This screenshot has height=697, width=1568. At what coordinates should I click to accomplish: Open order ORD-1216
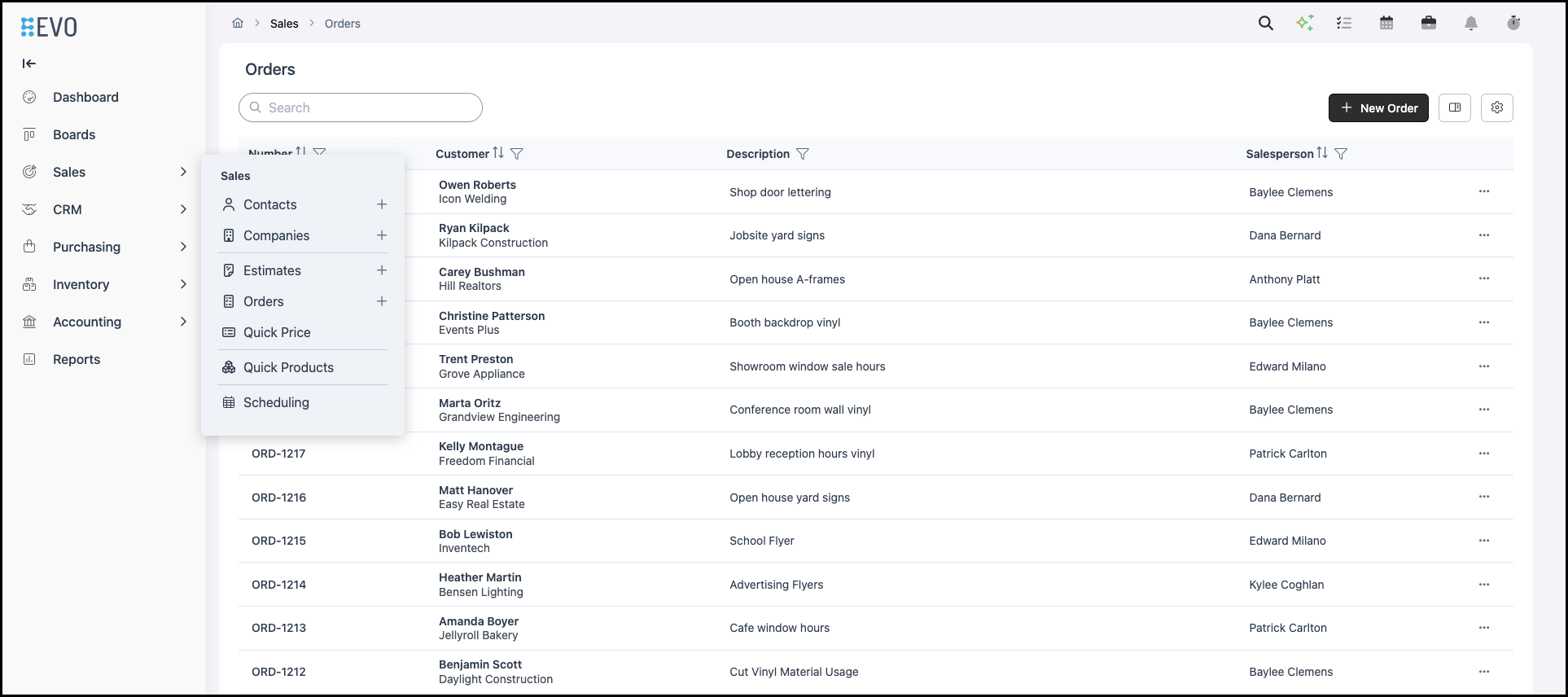pyautogui.click(x=278, y=498)
